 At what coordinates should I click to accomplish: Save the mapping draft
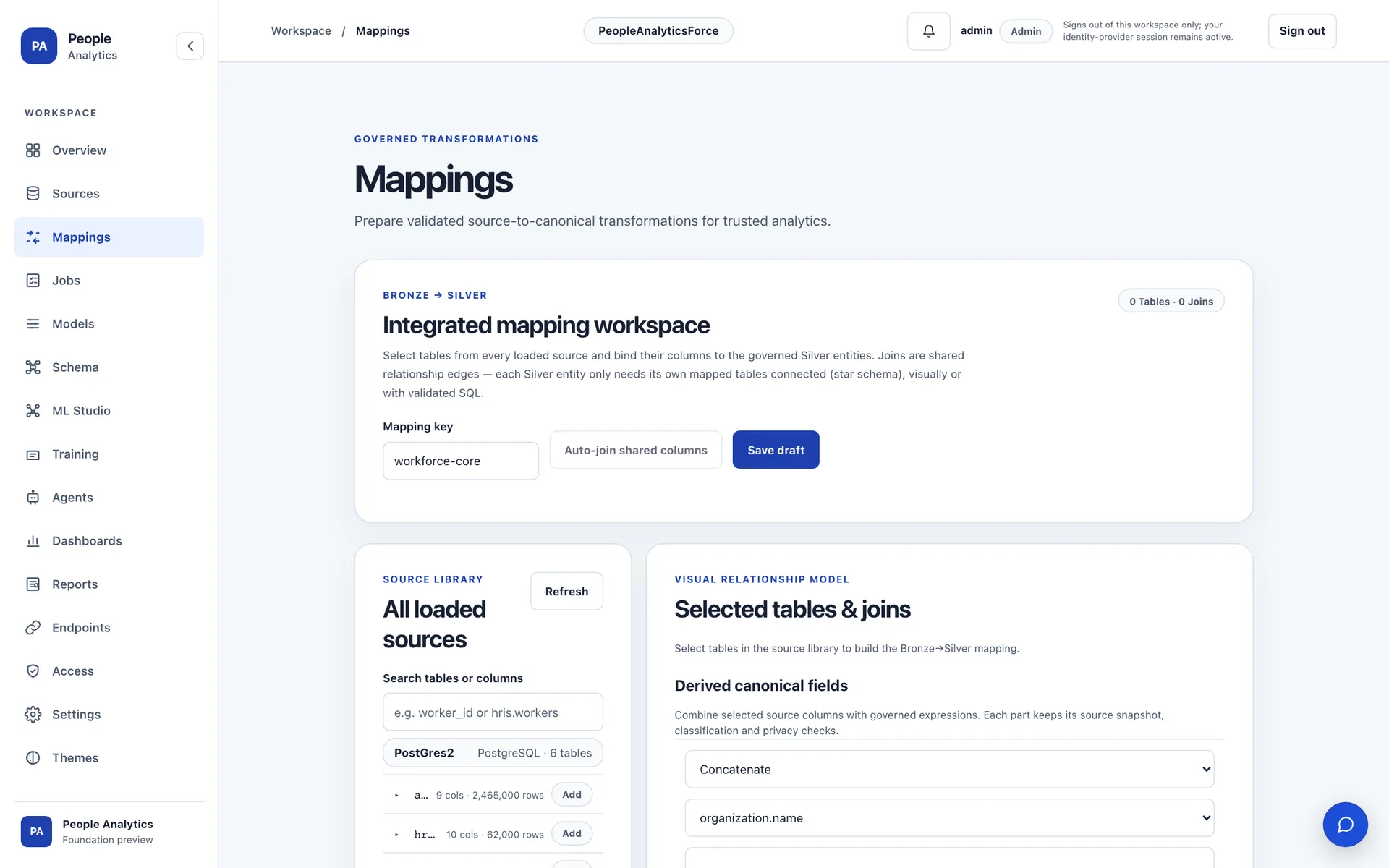coord(776,450)
